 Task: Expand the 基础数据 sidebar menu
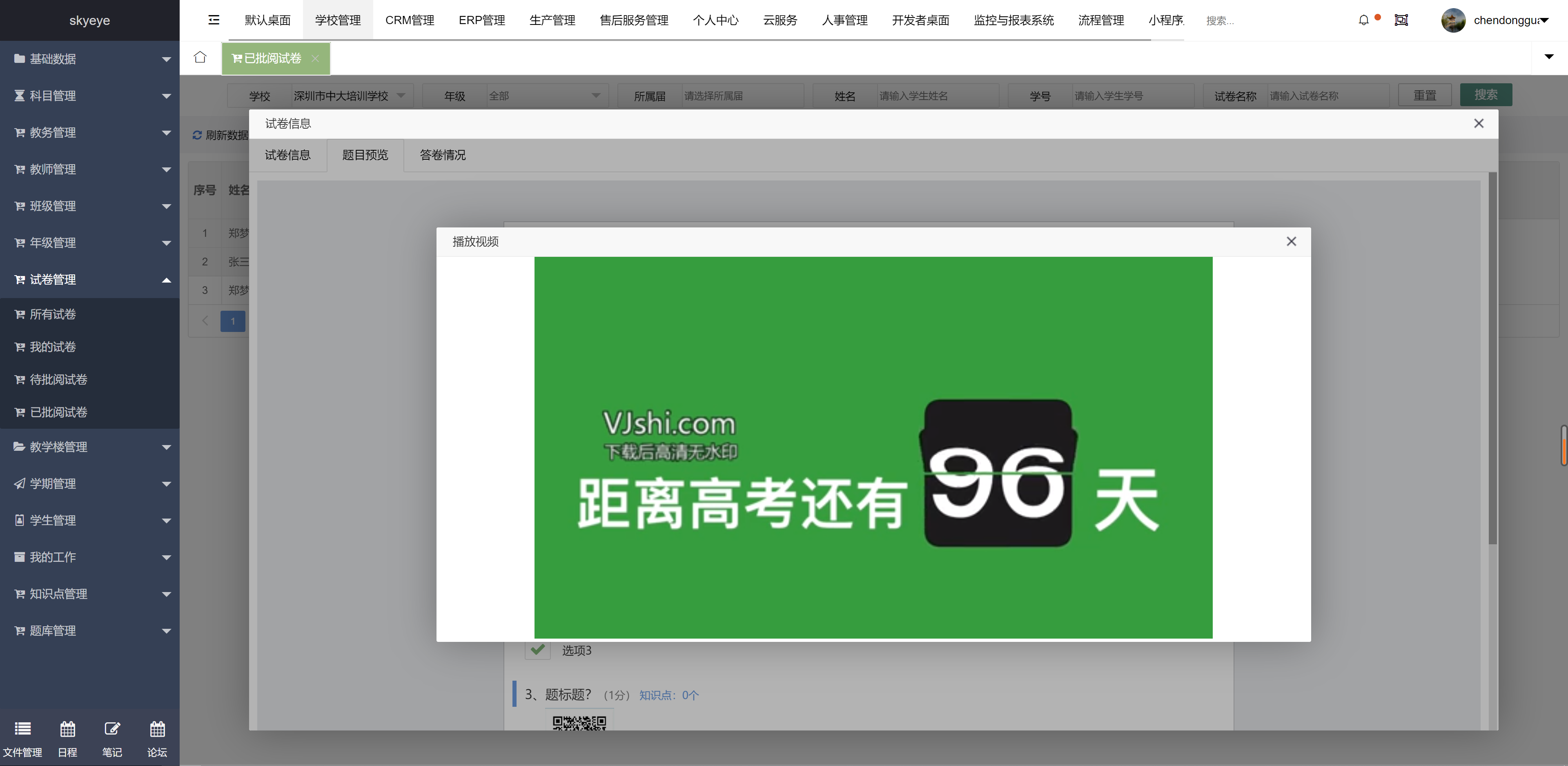coord(89,59)
